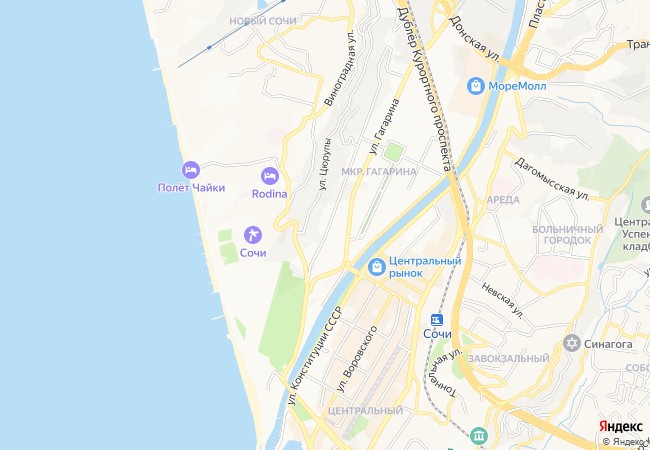This screenshot has height=450, width=650.
Task: Select the Центральный рынок shopping icon
Action: 377,267
